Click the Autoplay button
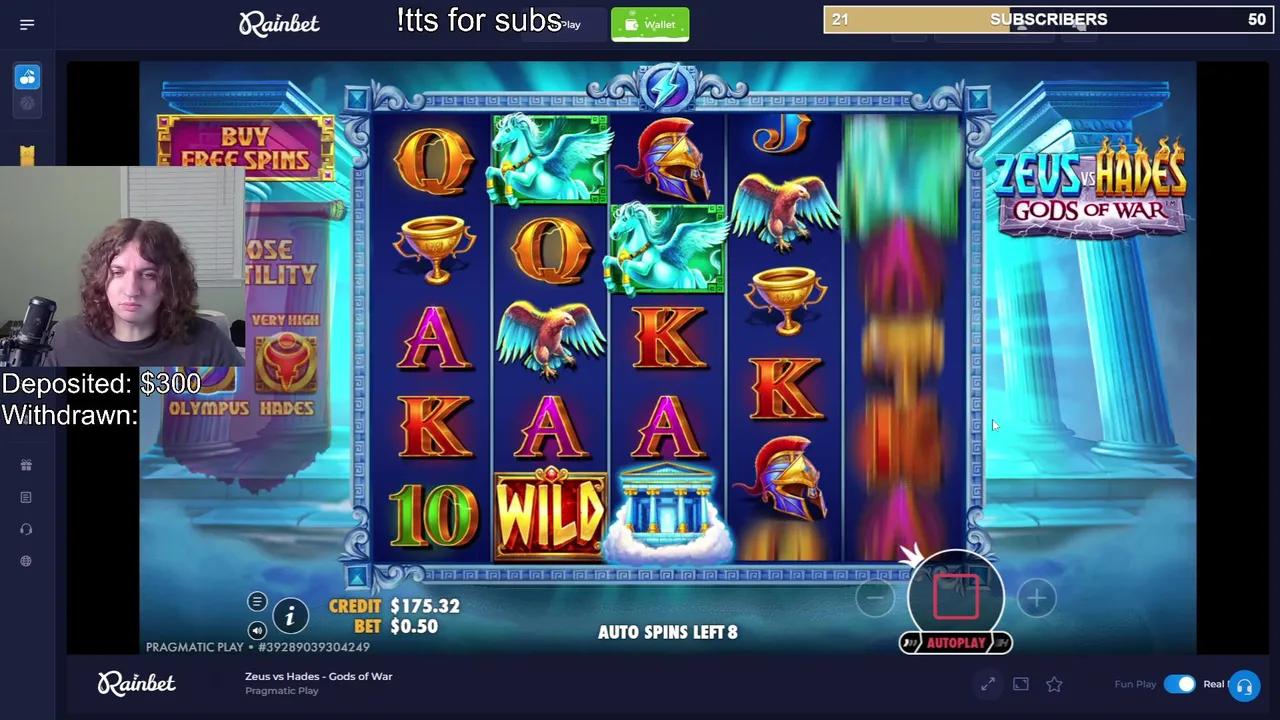The height and width of the screenshot is (720, 1280). pos(956,643)
